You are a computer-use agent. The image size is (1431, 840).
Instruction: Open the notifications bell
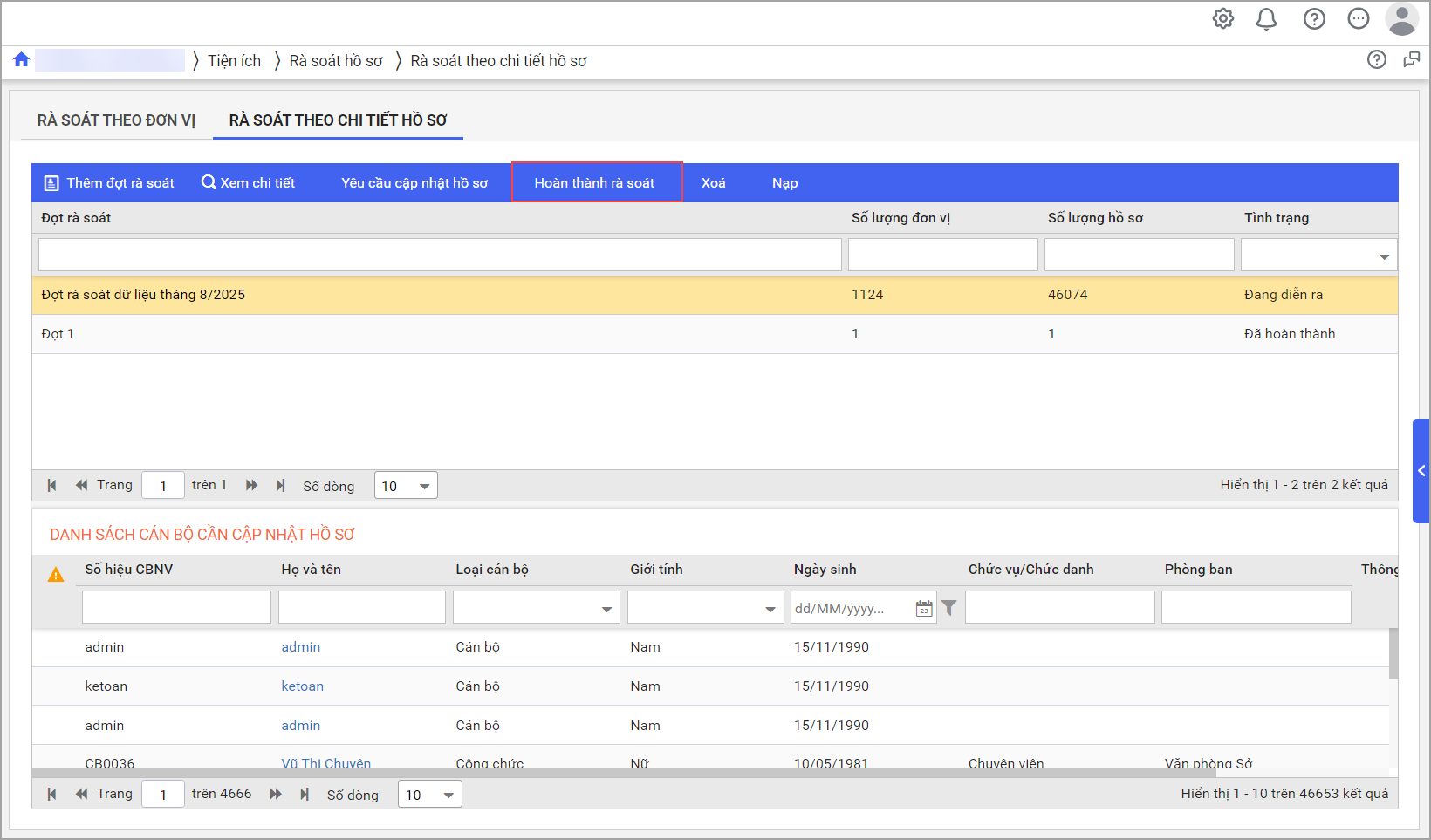click(1266, 18)
